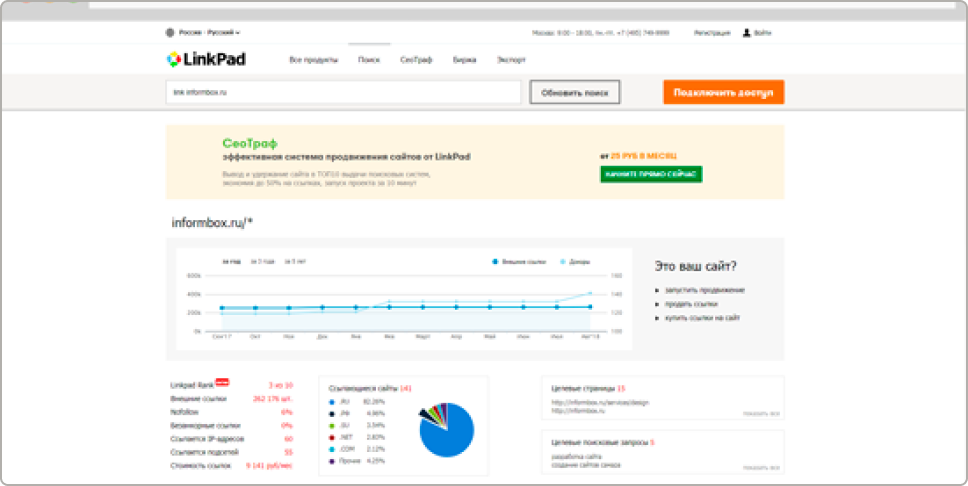
Task: Click the dark red .NET legend color dot
Action: coord(332,437)
